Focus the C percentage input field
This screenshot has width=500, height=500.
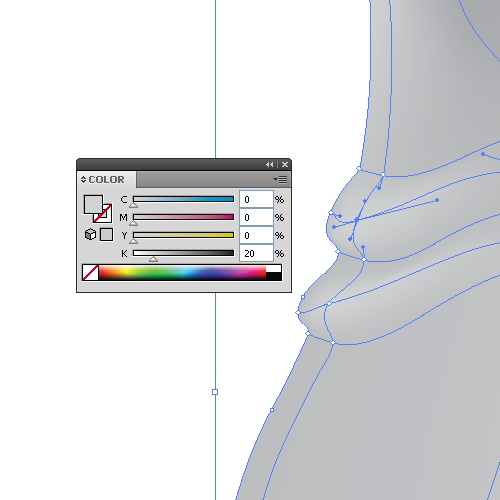(x=256, y=199)
